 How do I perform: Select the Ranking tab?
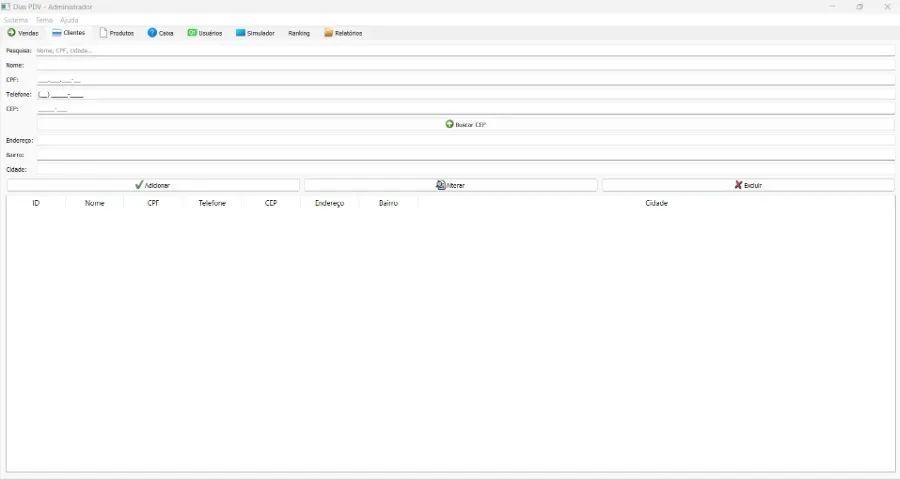pos(299,33)
